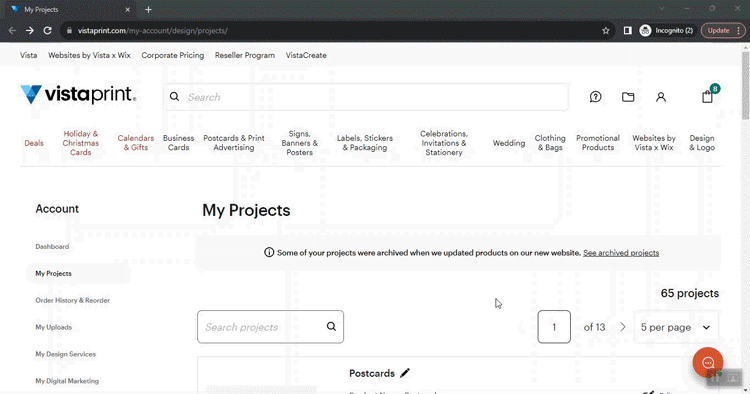The image size is (750, 394).
Task: Open Order History & Reorder
Action: point(73,300)
